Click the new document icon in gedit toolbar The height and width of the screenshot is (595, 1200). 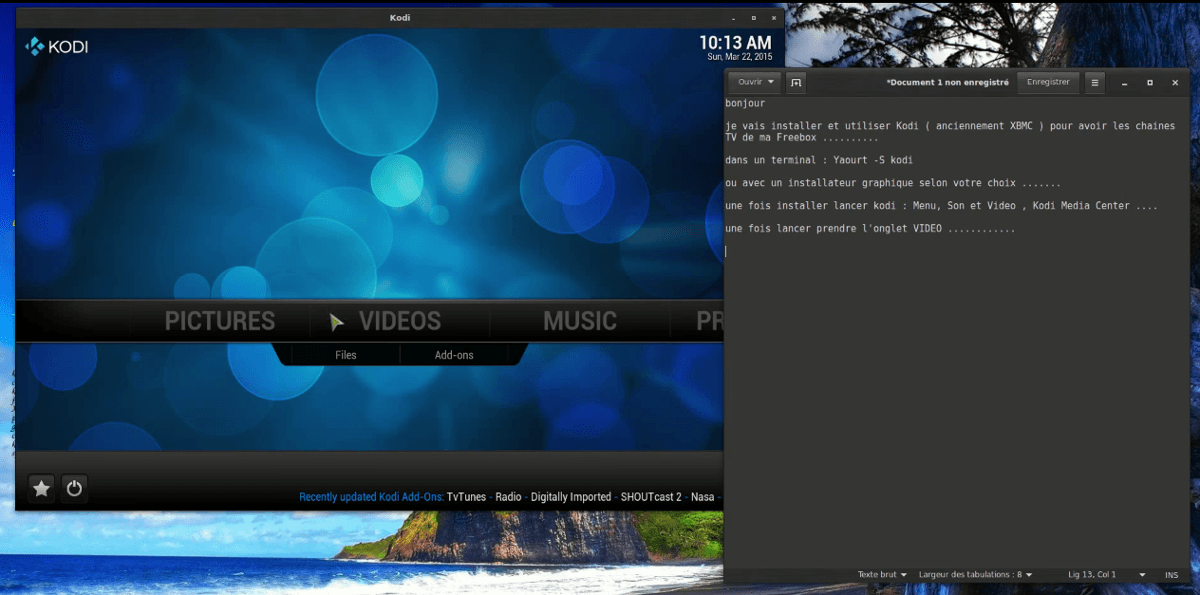point(795,83)
